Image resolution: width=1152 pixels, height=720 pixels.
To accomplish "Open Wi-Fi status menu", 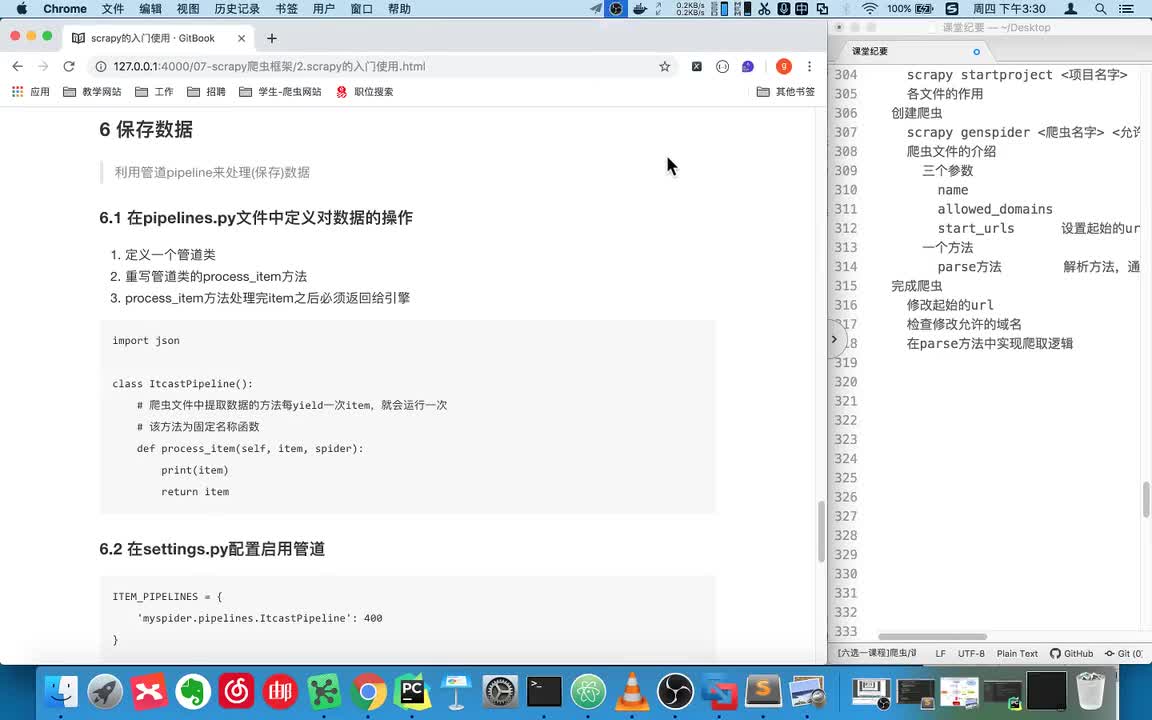I will 870,9.
